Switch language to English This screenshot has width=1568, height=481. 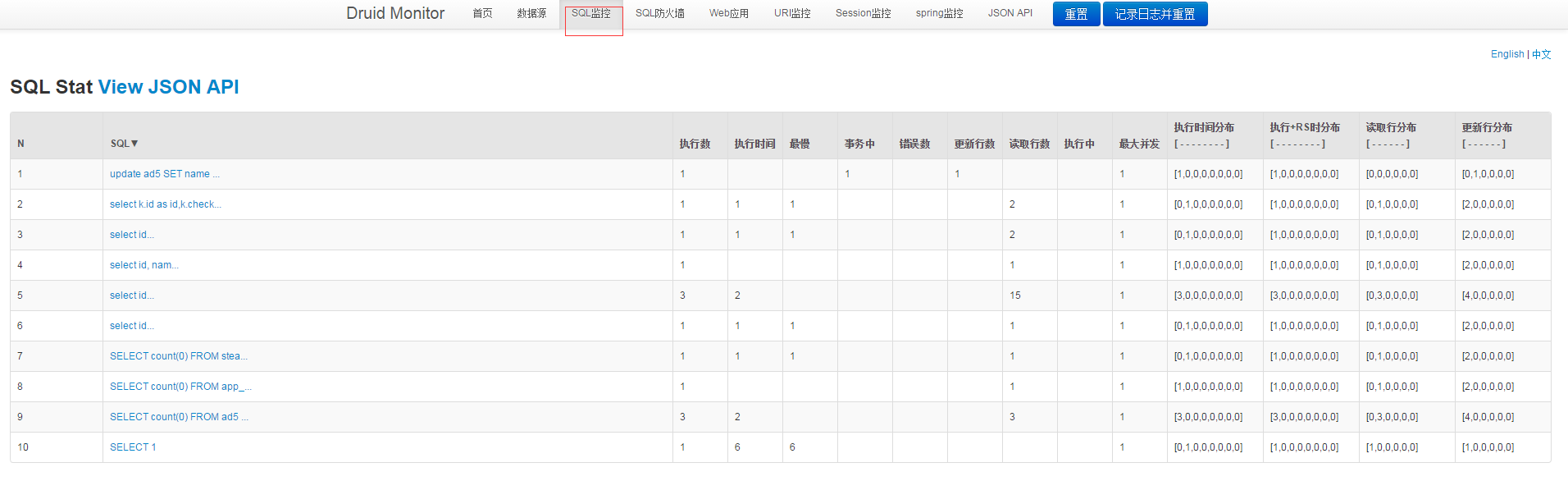[1507, 54]
